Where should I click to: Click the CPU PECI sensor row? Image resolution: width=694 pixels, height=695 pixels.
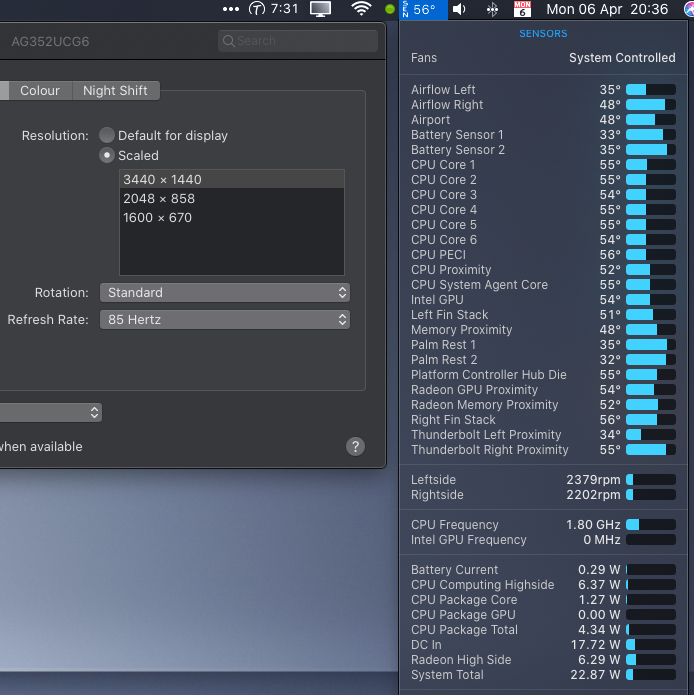click(x=543, y=255)
